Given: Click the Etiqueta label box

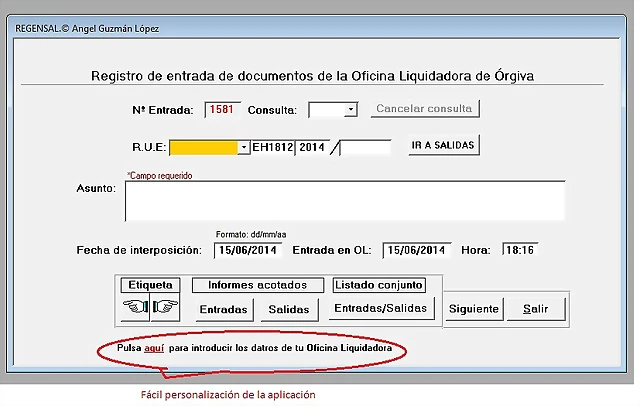Looking at the screenshot, I should pyautogui.click(x=150, y=285).
